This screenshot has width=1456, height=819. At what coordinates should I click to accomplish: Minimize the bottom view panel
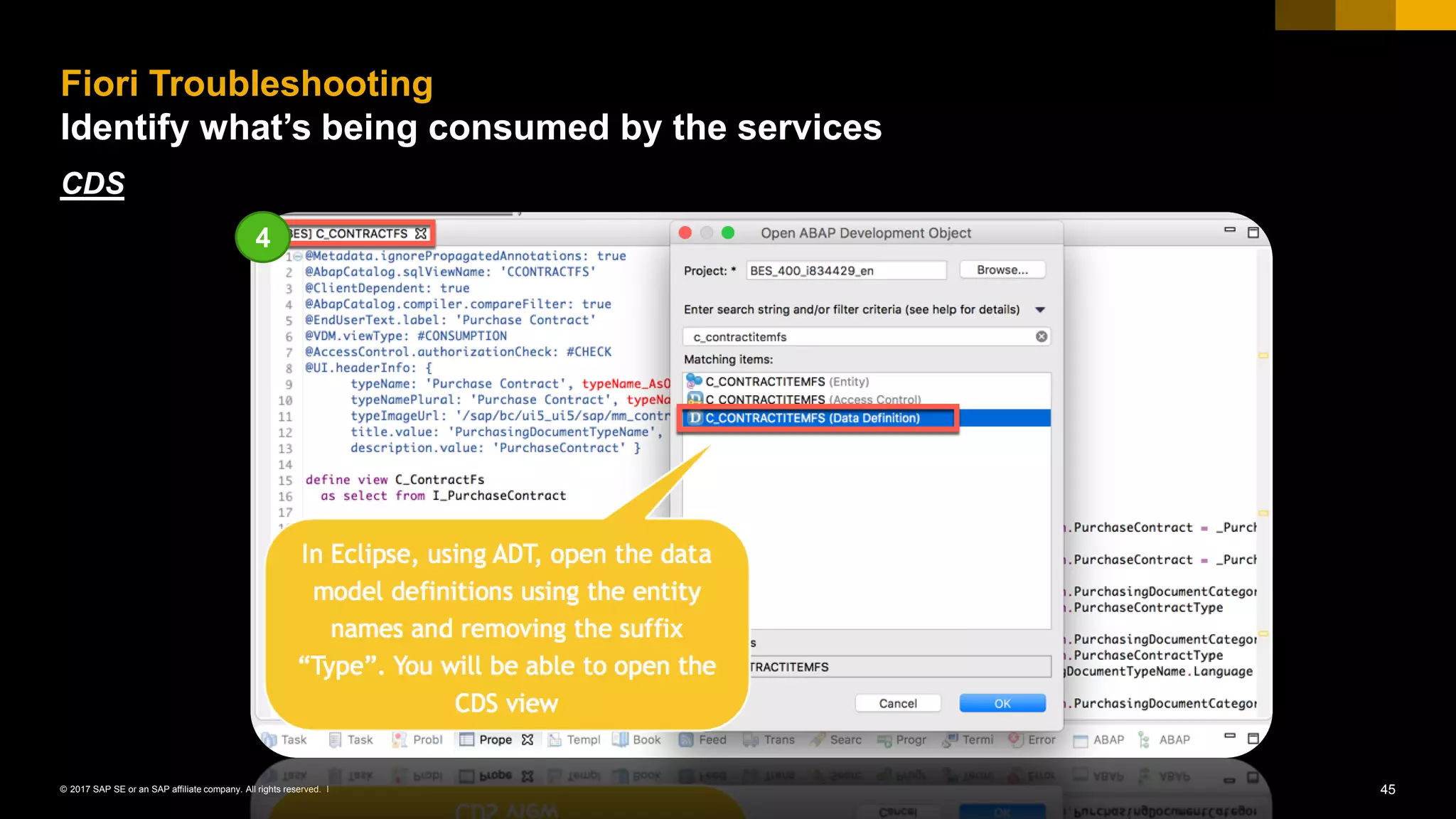1230,736
